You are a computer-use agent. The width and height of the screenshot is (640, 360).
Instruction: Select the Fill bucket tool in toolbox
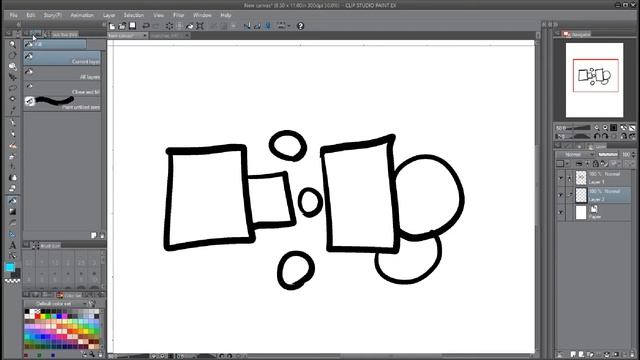click(x=13, y=200)
